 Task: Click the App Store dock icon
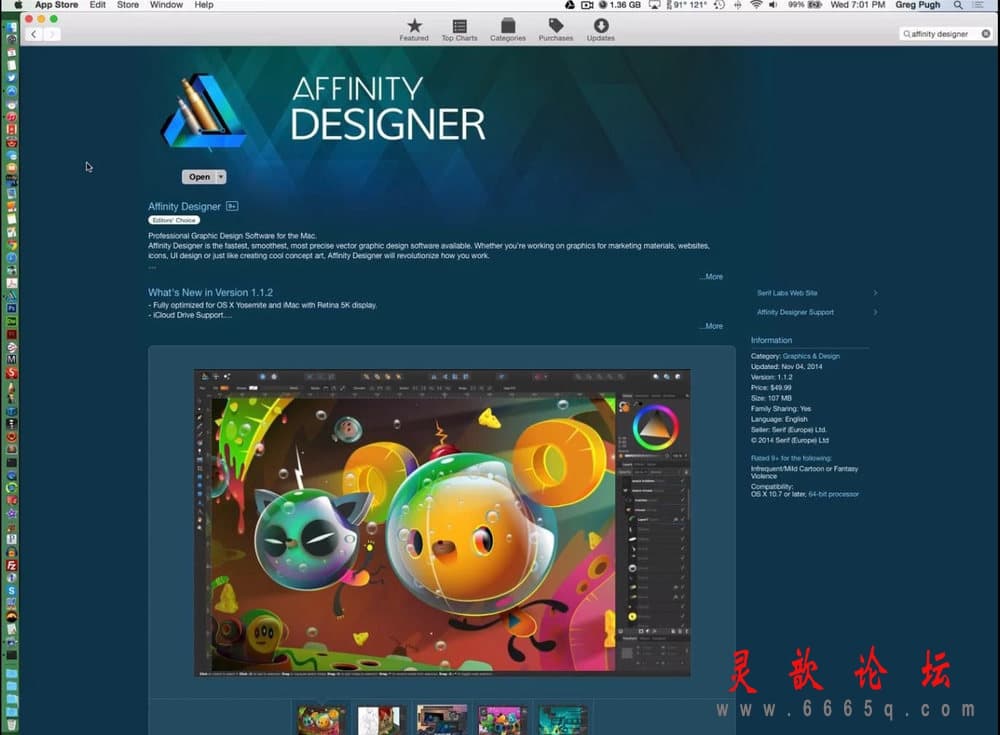(x=11, y=91)
